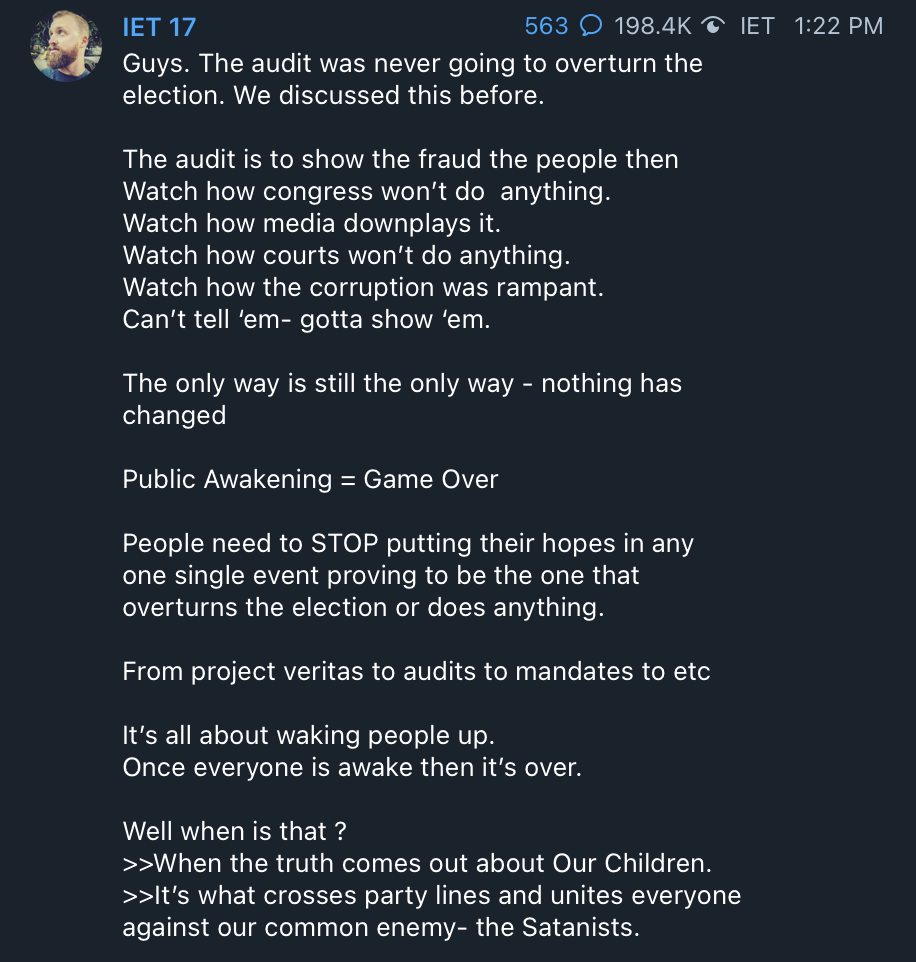The height and width of the screenshot is (962, 916).
Task: Open the 563 comments count
Action: tap(546, 26)
